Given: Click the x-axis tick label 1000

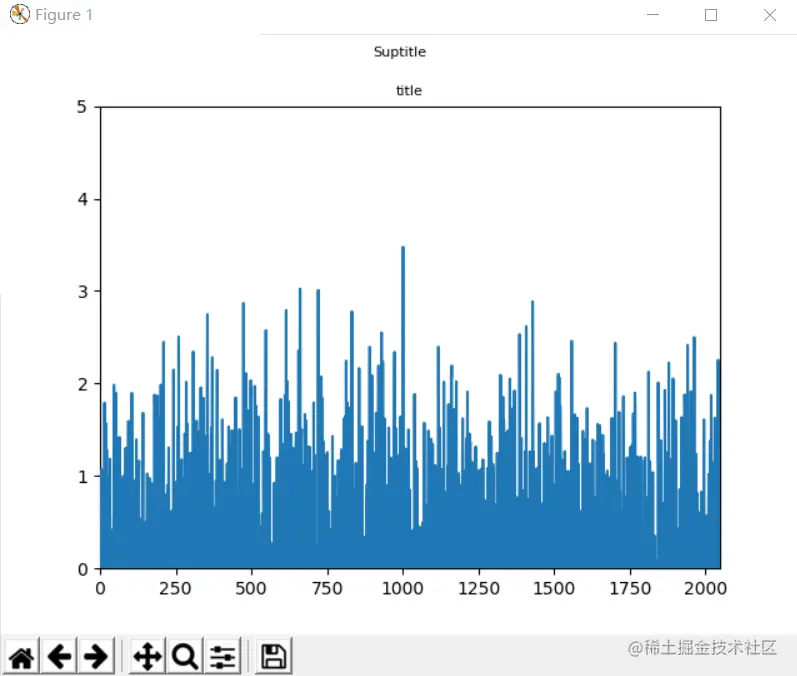Looking at the screenshot, I should [x=403, y=588].
